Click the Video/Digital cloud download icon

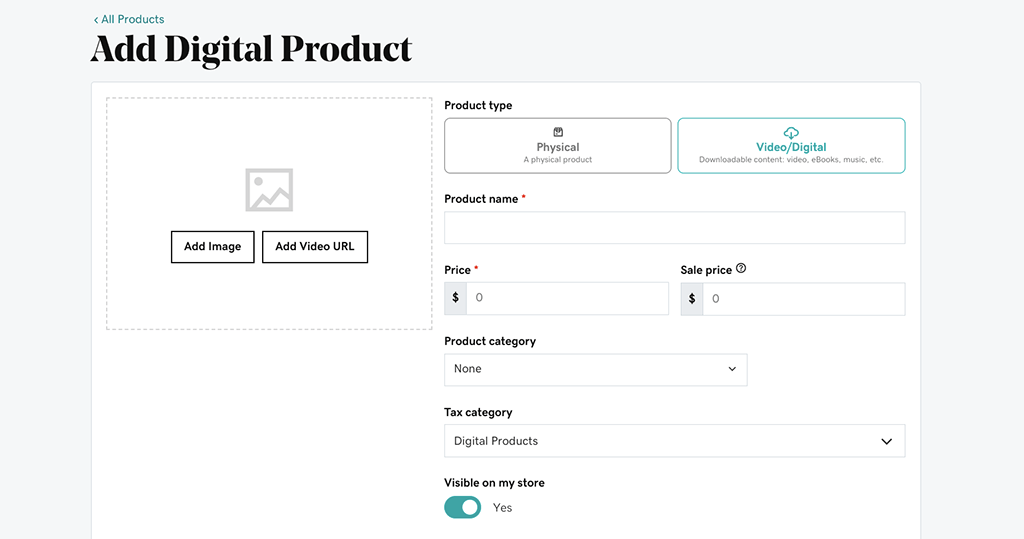point(791,132)
